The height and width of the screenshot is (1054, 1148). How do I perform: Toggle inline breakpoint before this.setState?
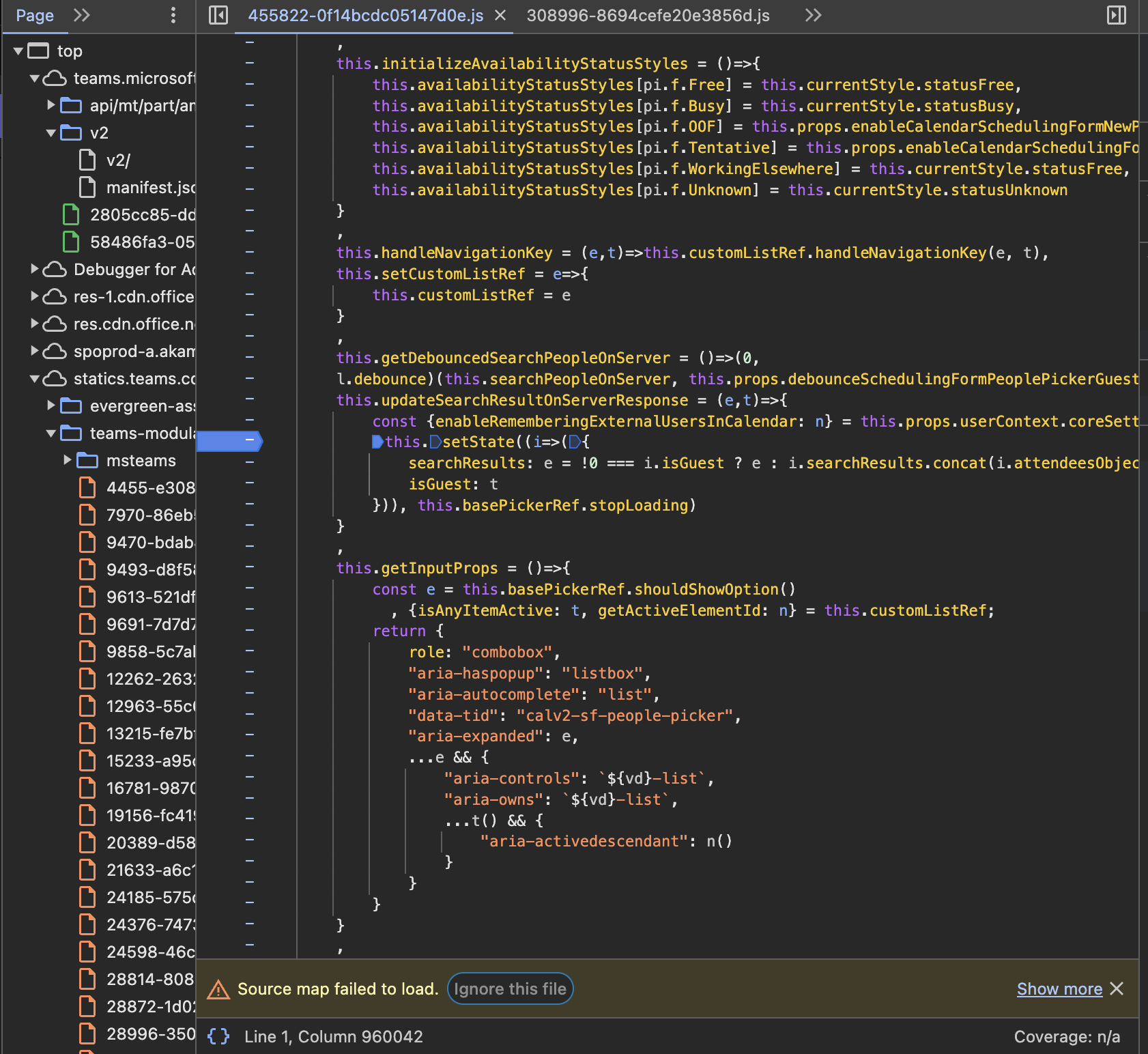(x=377, y=442)
